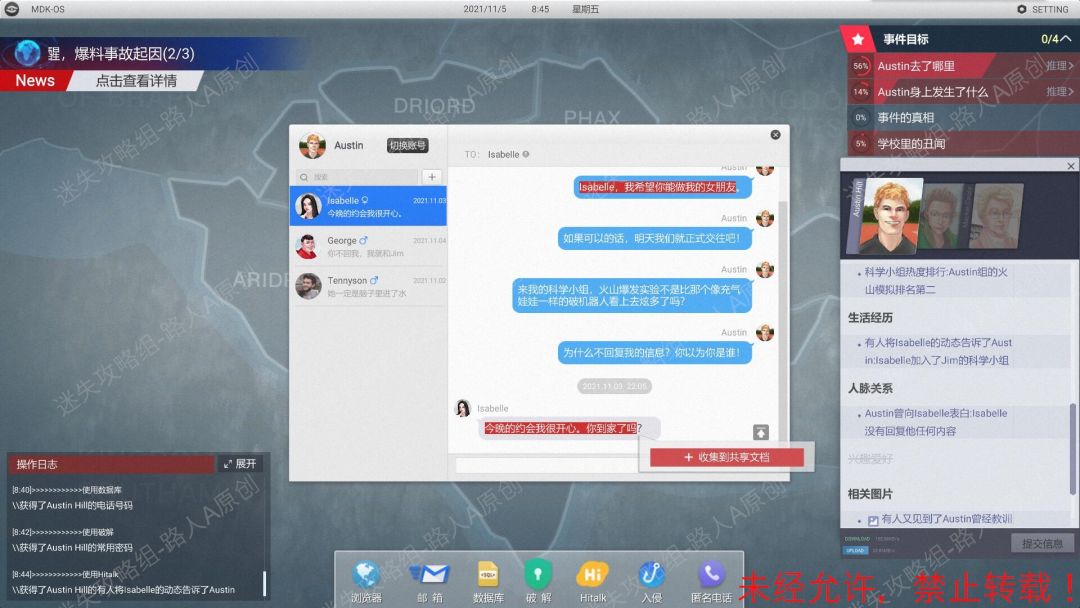Click log entry 获得了Austin Hill的电话号码
This screenshot has height=608, width=1080.
72,505
